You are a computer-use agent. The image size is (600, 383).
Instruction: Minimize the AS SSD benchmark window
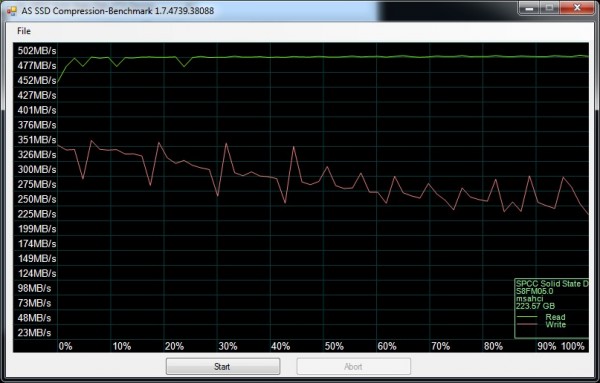pyautogui.click(x=529, y=8)
